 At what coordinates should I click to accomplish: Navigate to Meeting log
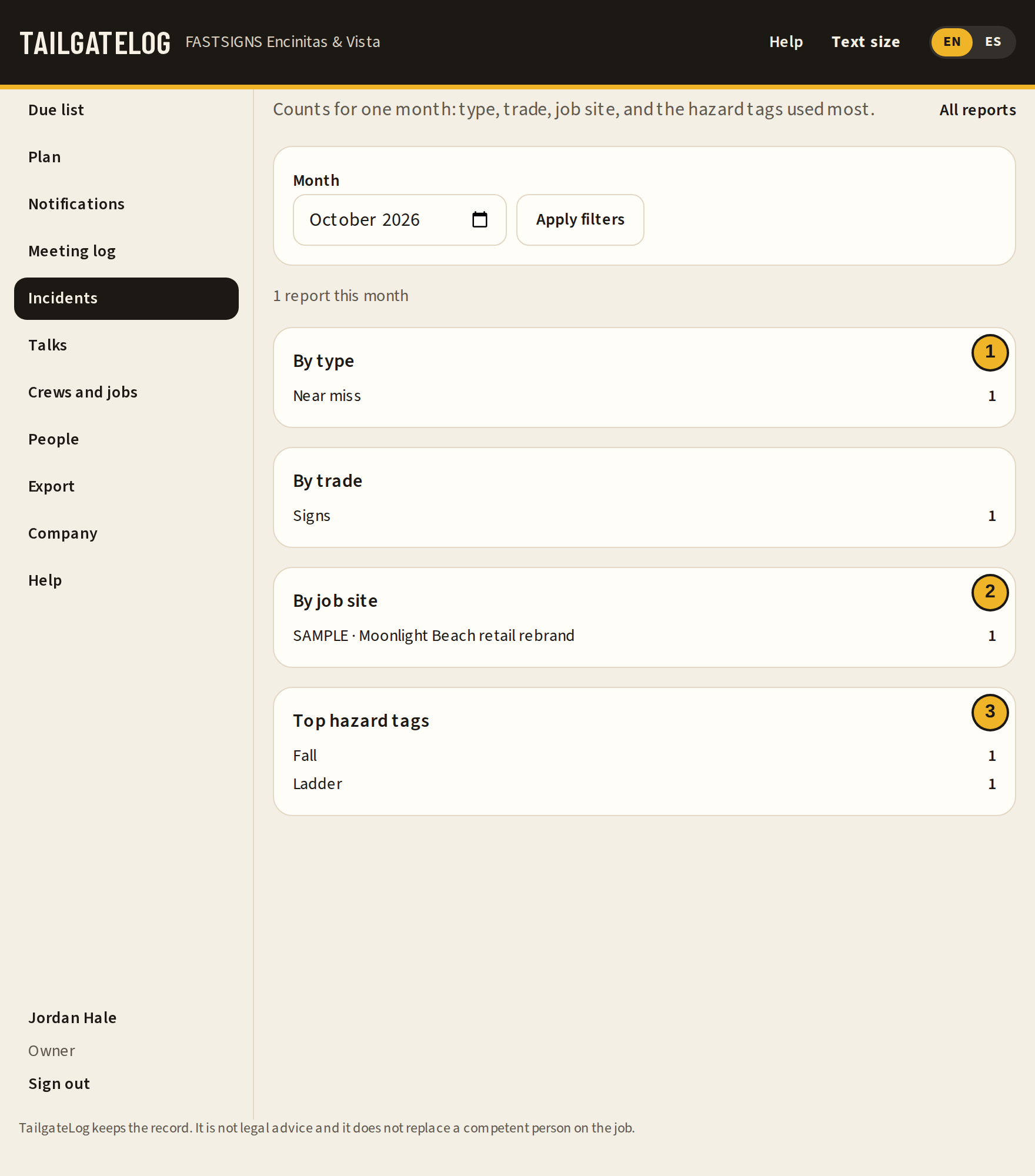point(126,251)
